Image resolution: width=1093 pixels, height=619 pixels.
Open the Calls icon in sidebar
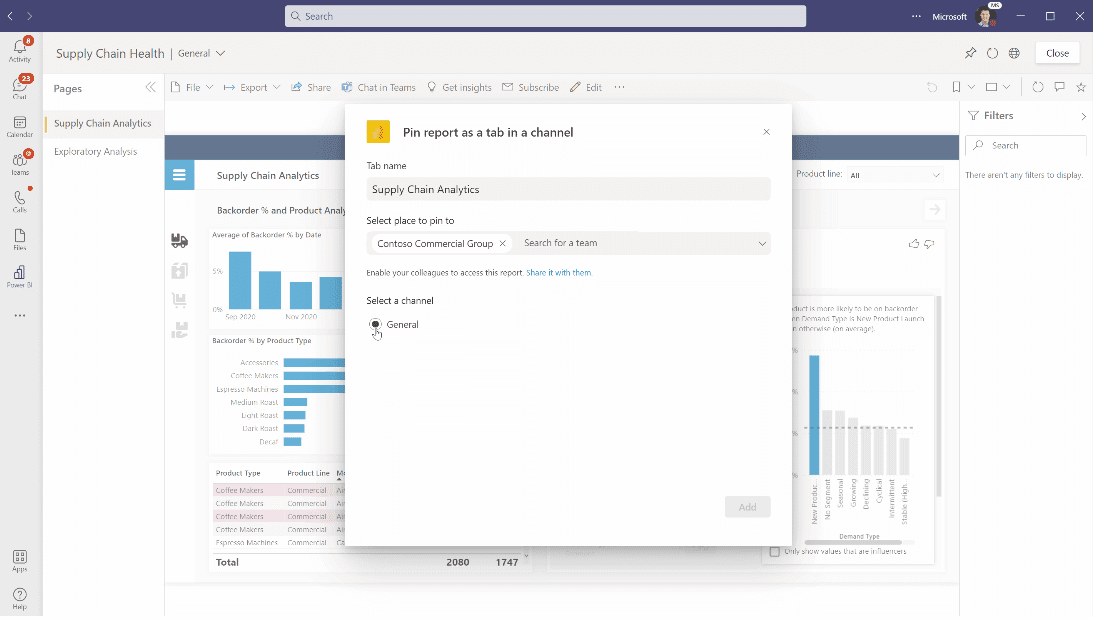(20, 201)
